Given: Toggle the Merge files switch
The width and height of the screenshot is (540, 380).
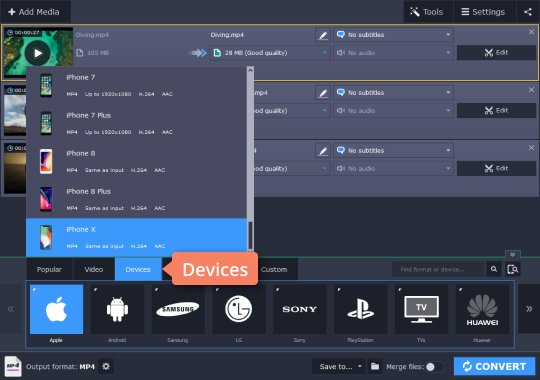Looking at the screenshot, I should tap(434, 367).
